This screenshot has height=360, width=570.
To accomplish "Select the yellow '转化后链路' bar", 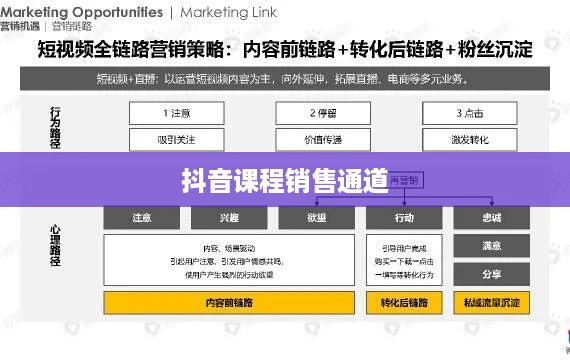I will pos(404,303).
